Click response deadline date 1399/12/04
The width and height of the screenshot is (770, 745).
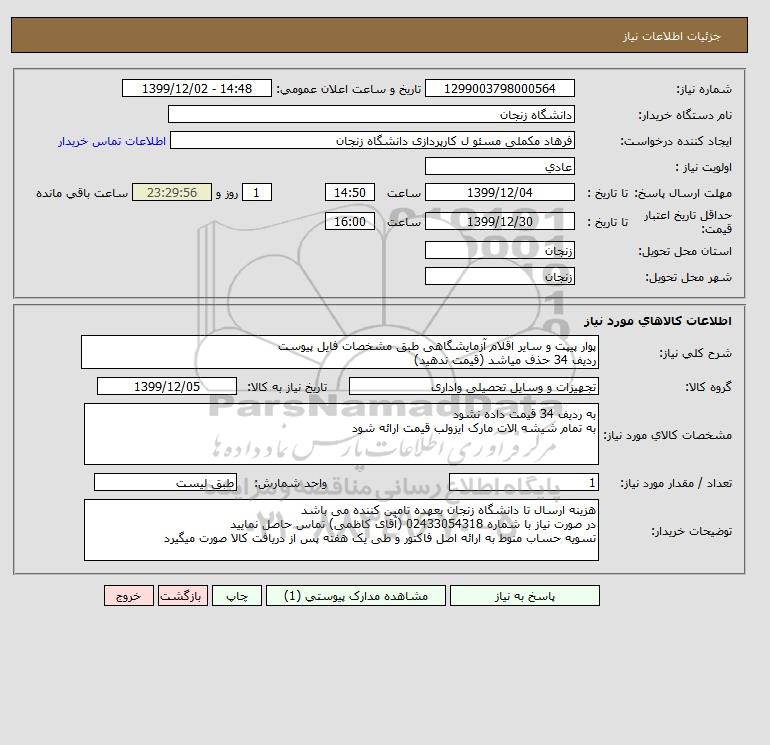(x=499, y=193)
